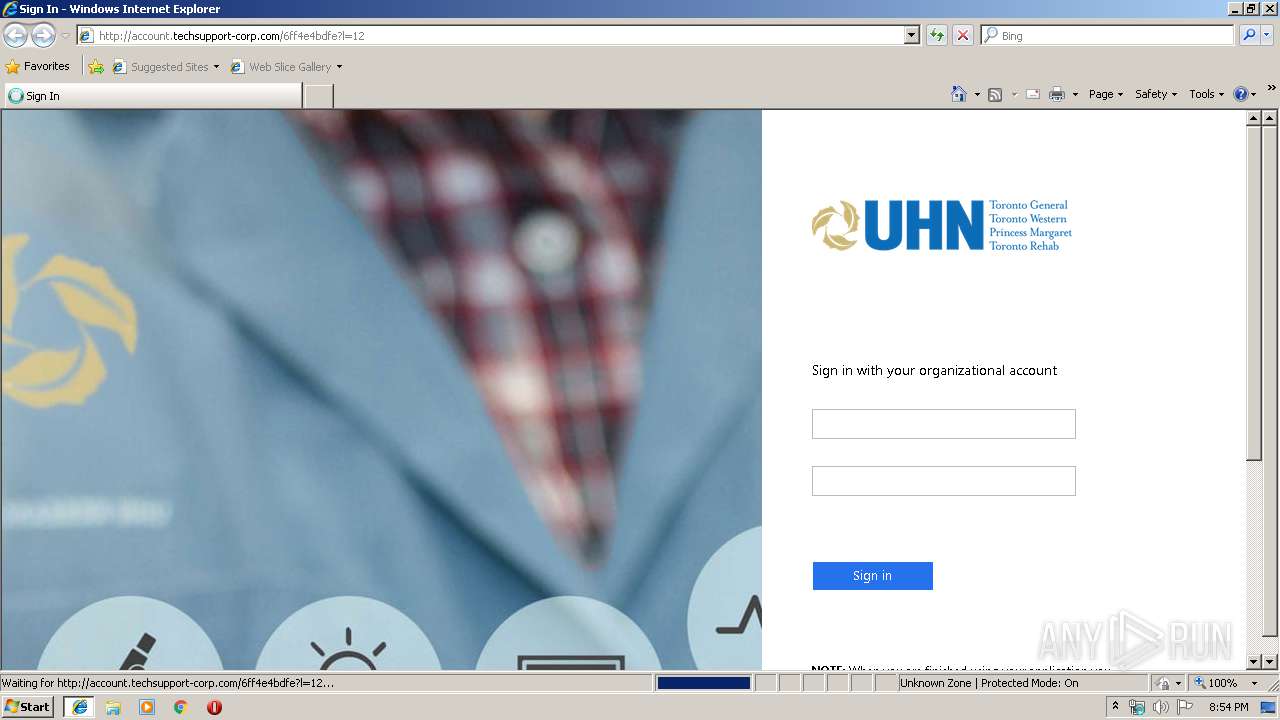
Task: Open Google Chrome from the taskbar
Action: click(x=181, y=707)
